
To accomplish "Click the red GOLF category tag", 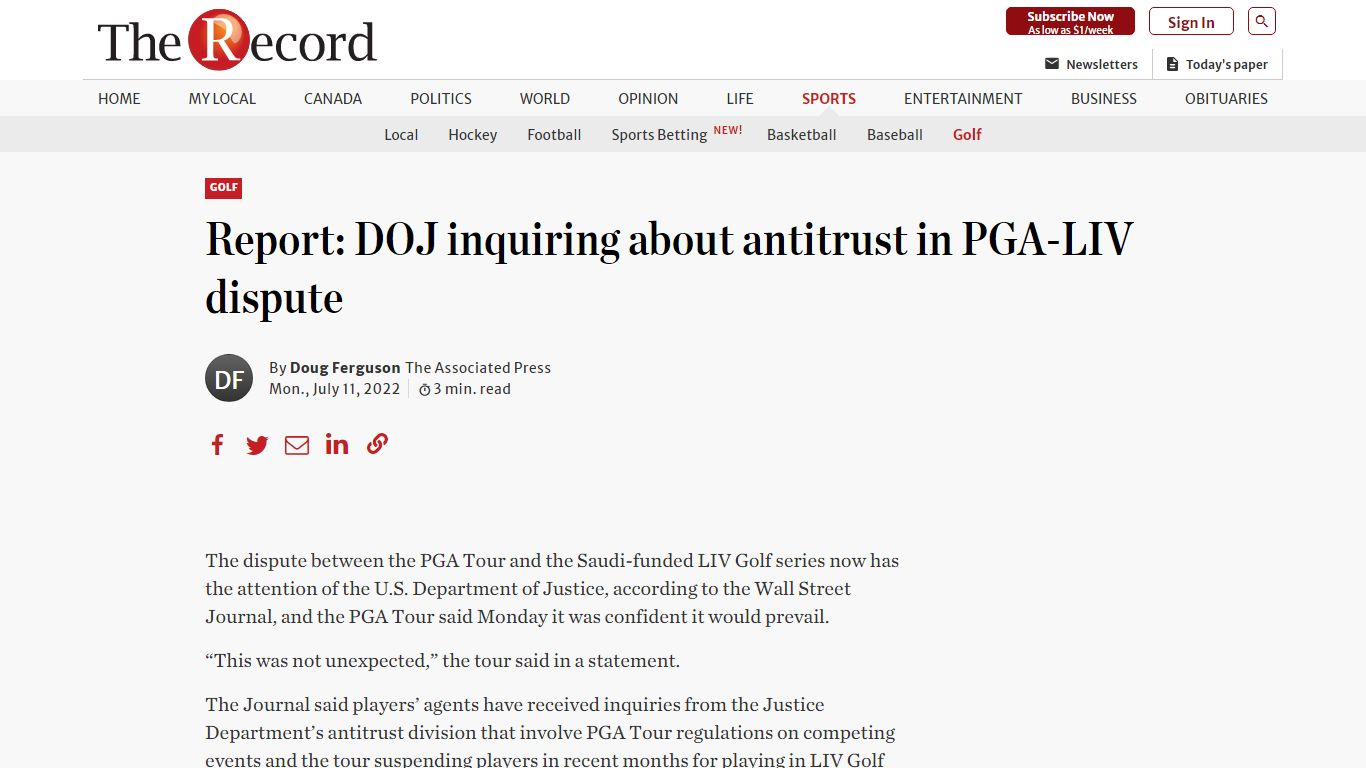I will pyautogui.click(x=224, y=188).
